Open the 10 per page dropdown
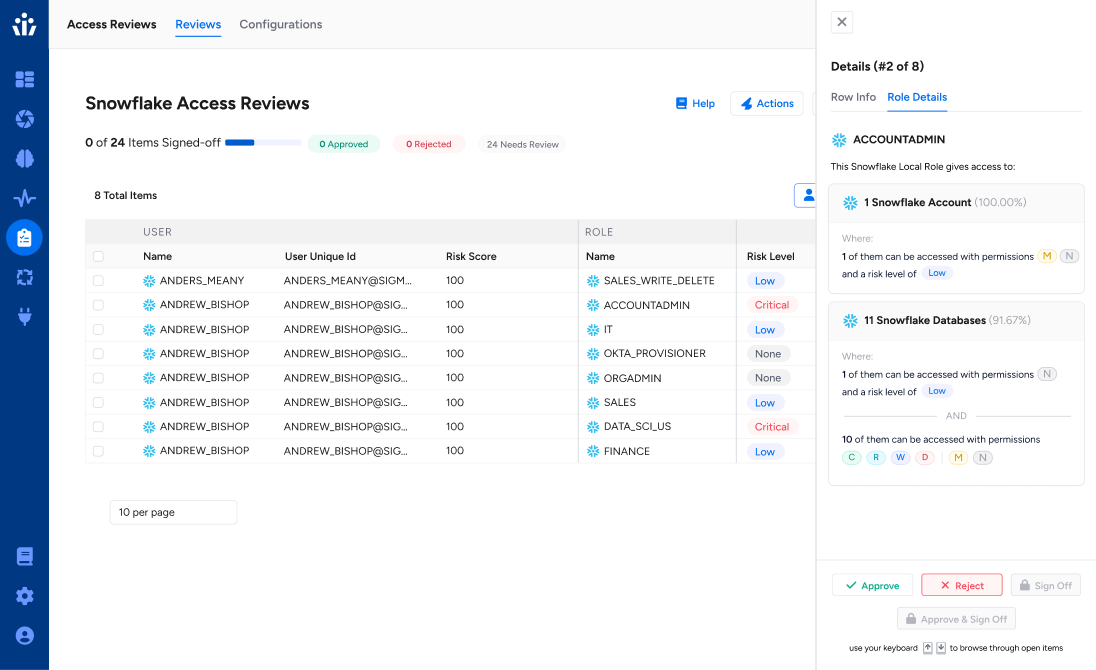Viewport: 1096px width, 670px height. tap(173, 512)
